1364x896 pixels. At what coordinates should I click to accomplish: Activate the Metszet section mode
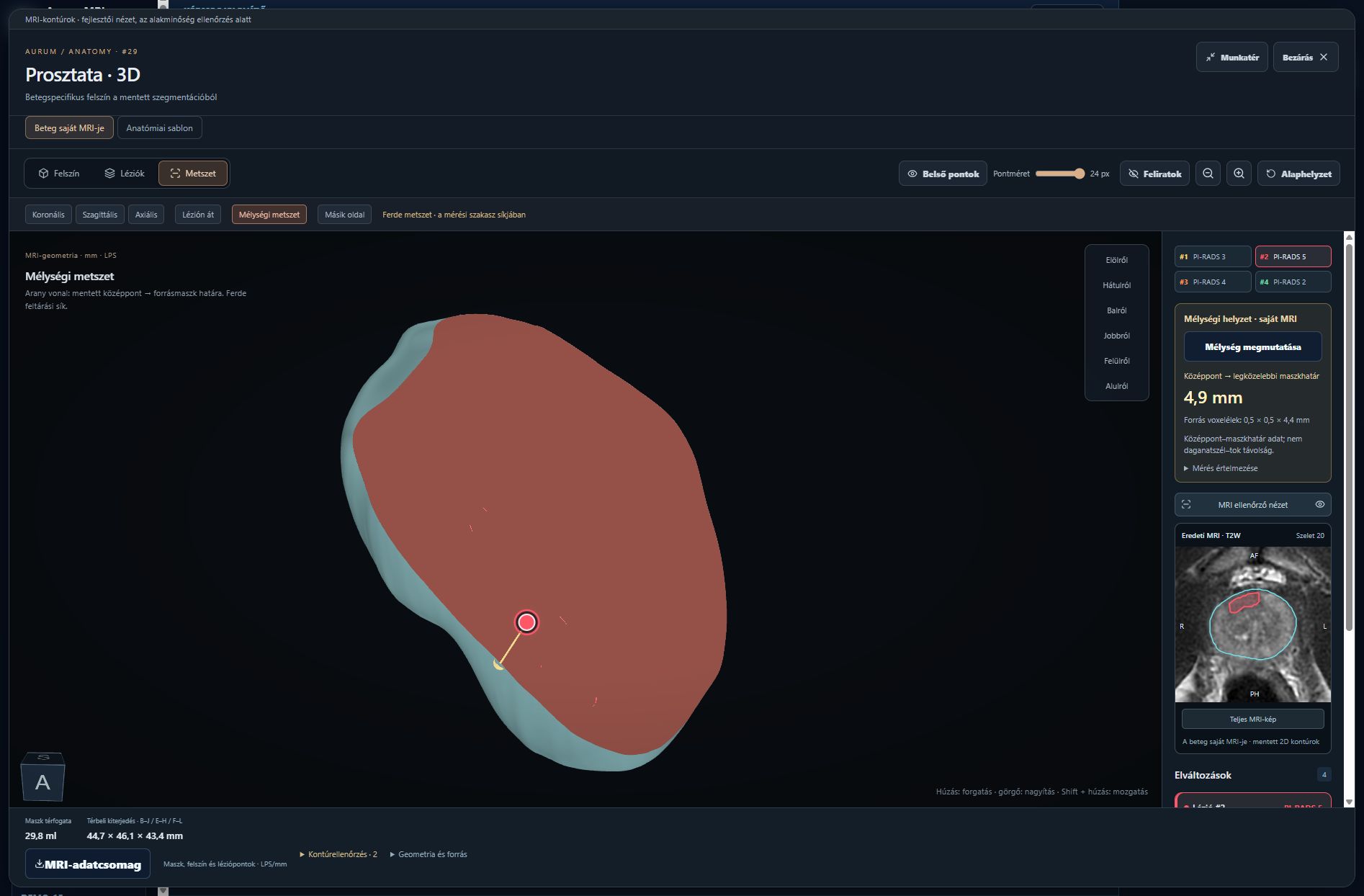[x=193, y=174]
